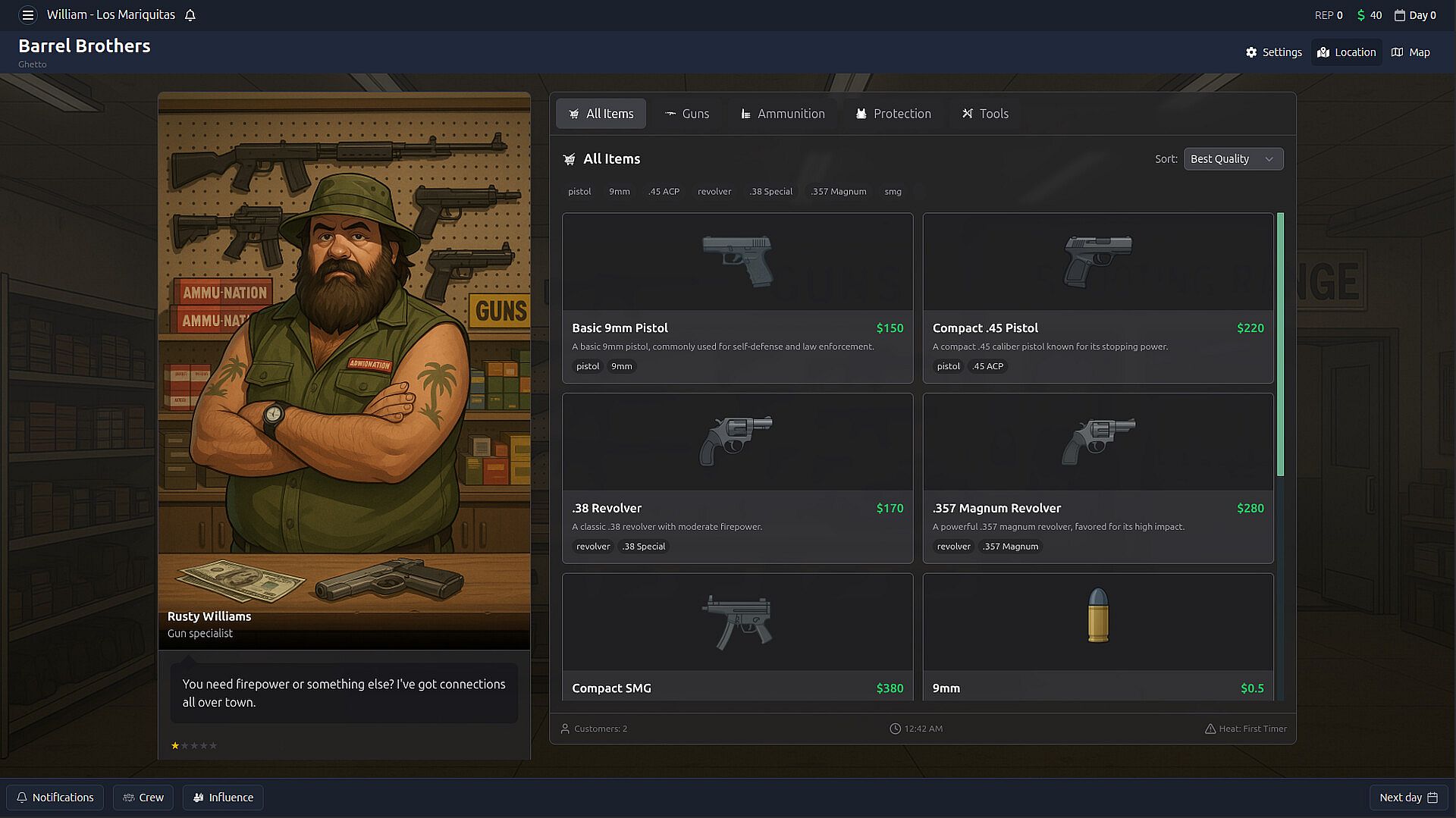Click the Day 0 label

(1422, 15)
